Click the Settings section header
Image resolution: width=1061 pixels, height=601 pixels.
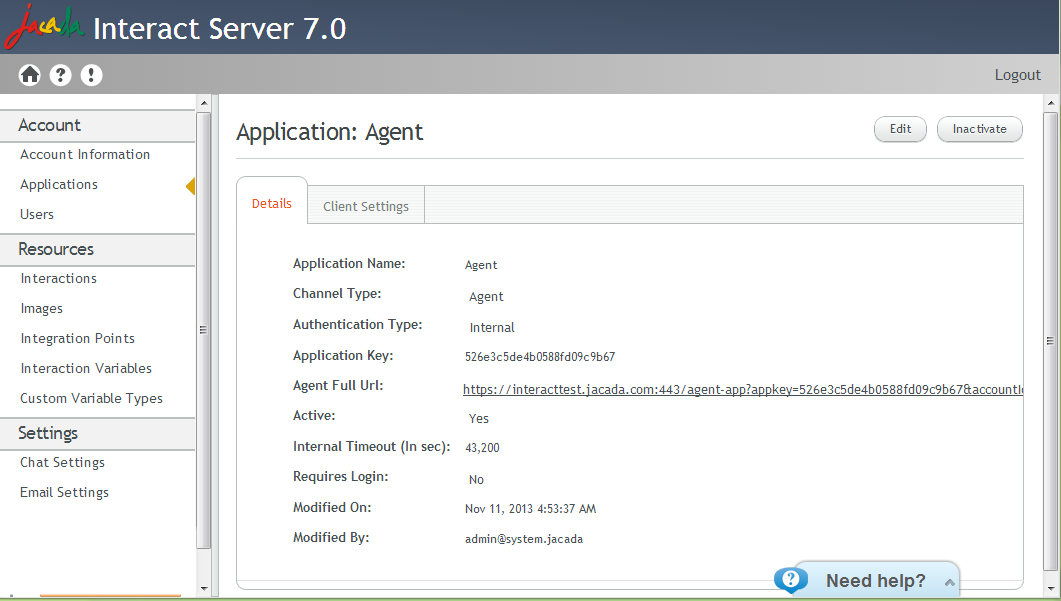(x=97, y=434)
